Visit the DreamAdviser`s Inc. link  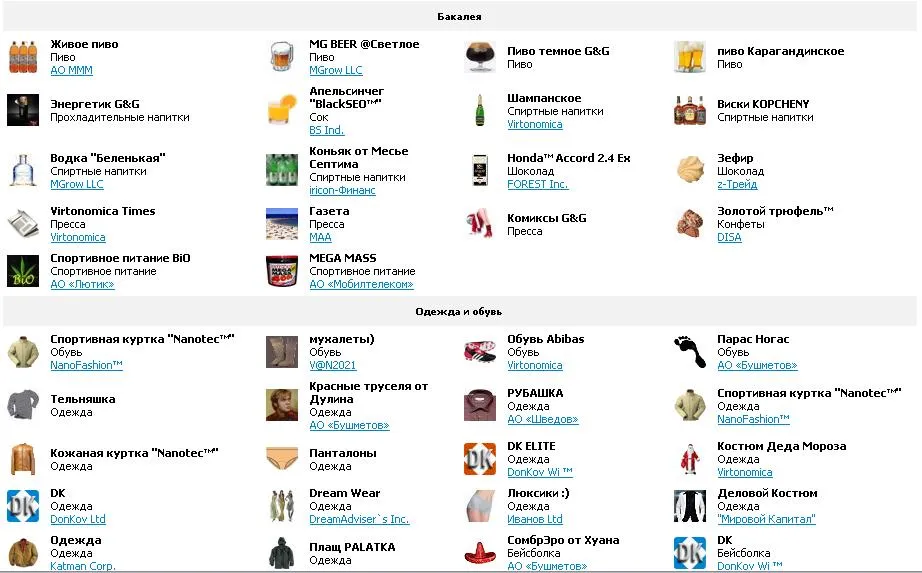click(x=359, y=520)
